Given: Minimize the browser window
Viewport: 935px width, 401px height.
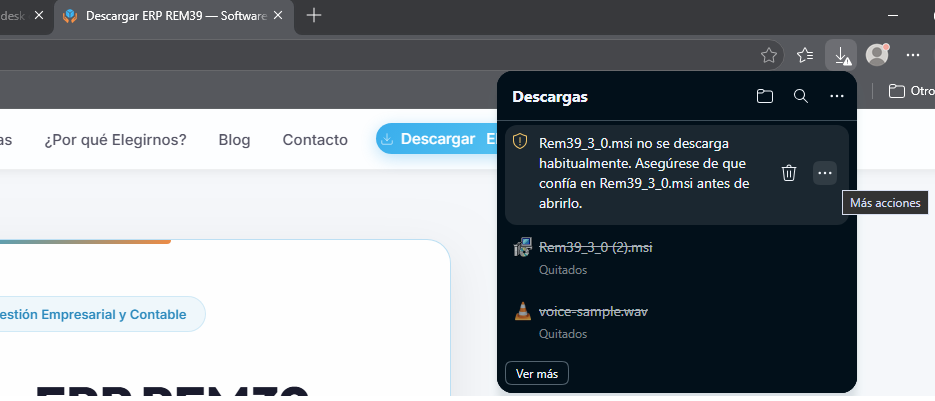Looking at the screenshot, I should pos(893,16).
